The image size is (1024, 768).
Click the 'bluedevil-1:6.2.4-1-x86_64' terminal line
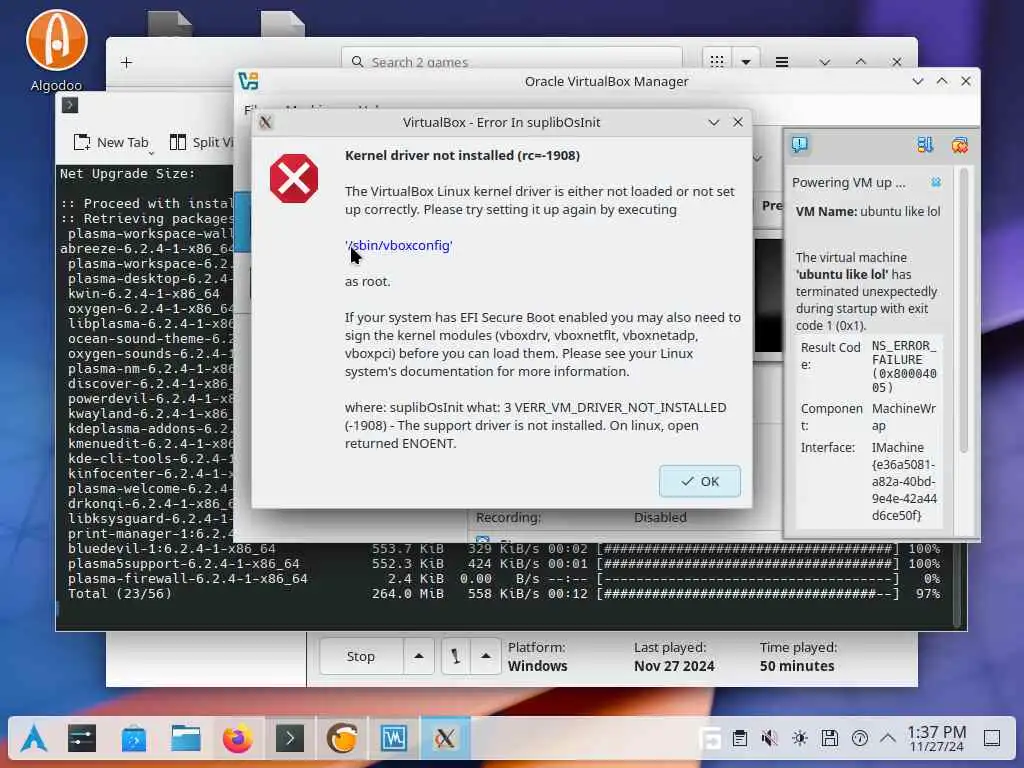click(504, 549)
